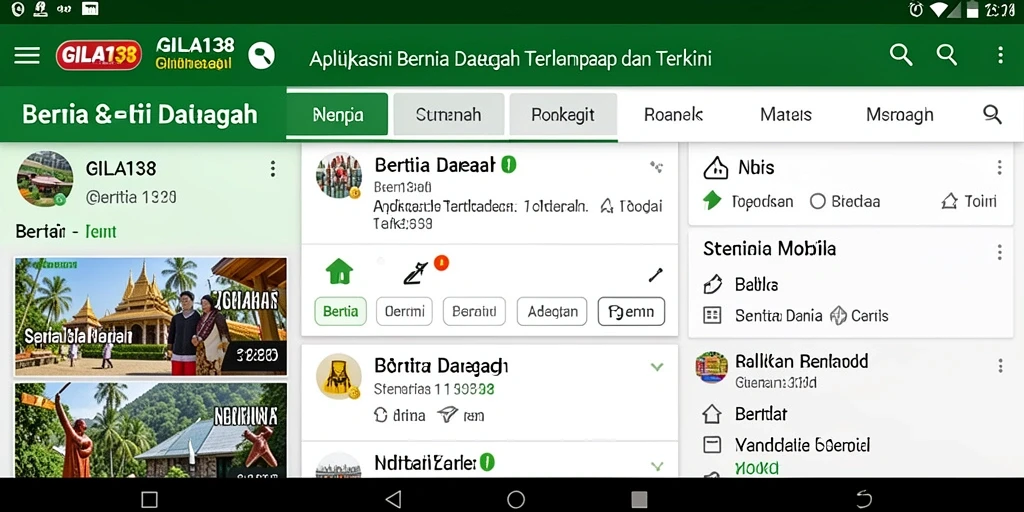Viewport: 1024px width, 512px height.
Task: Tap share icon on Bertia Daeaat card
Action: point(656,167)
